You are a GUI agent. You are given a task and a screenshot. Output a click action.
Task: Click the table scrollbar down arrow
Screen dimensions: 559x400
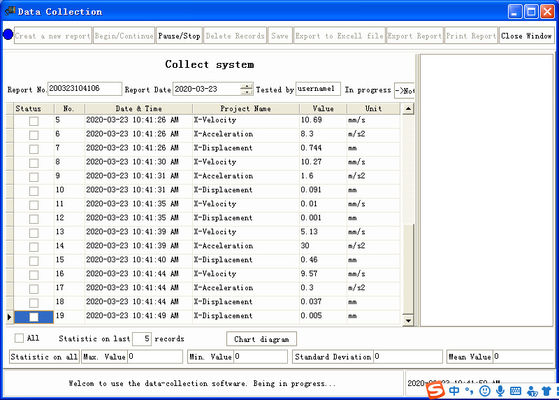pyautogui.click(x=408, y=320)
